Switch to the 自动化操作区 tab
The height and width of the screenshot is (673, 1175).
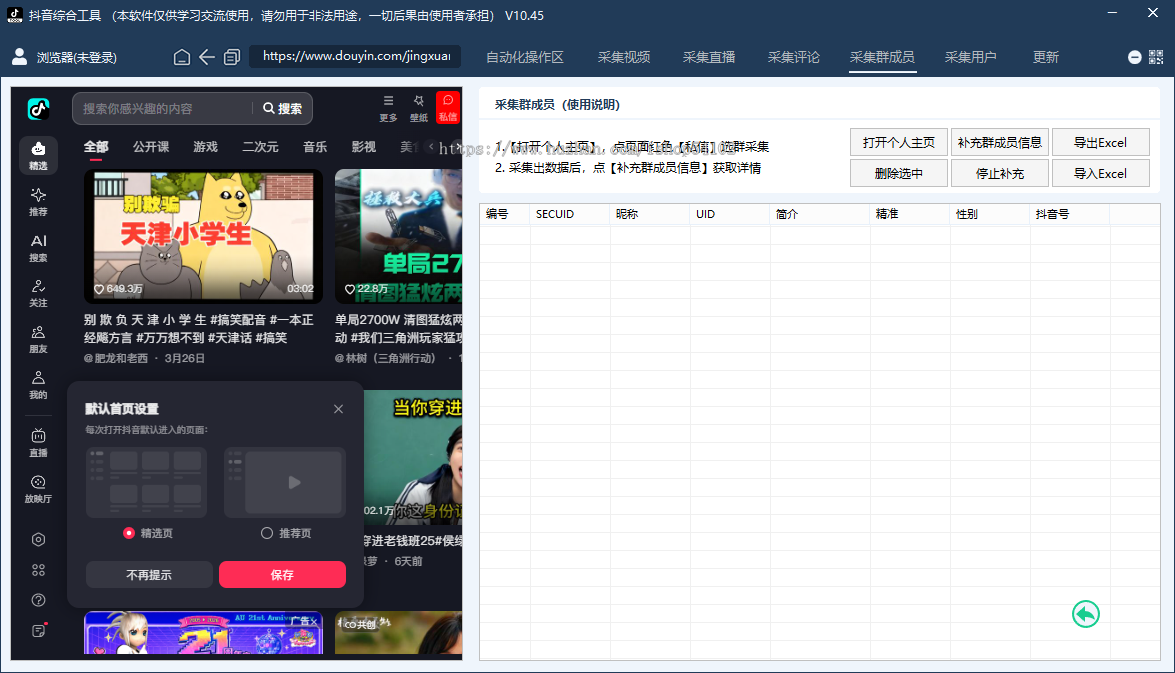[525, 57]
